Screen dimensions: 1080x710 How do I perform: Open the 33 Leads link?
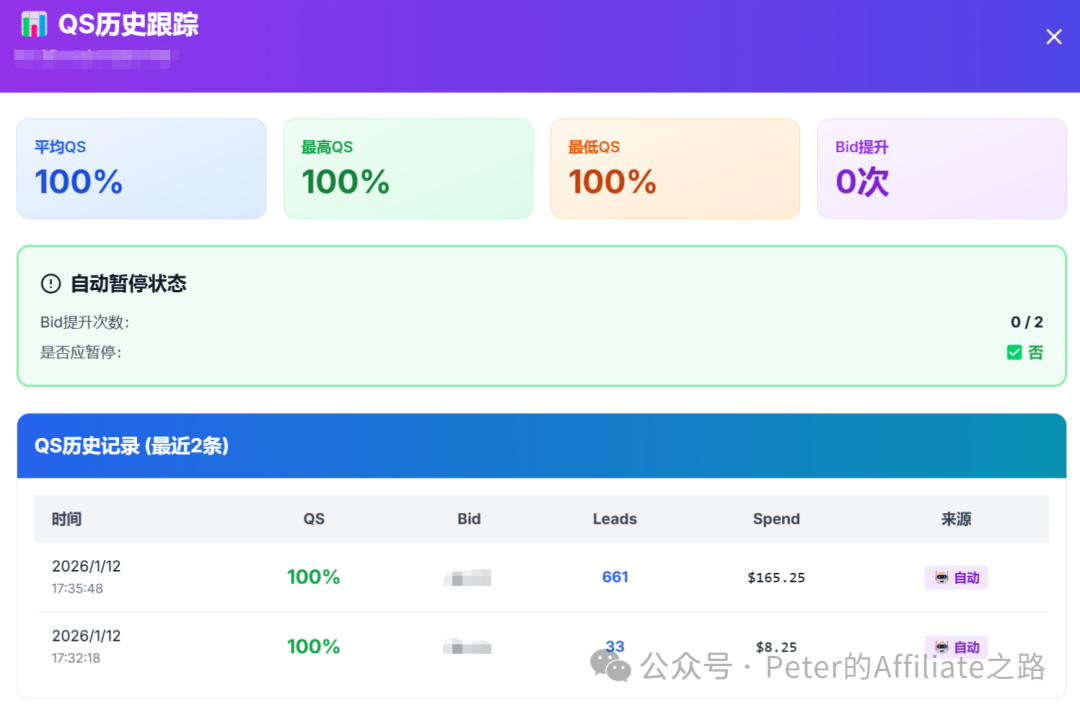tap(614, 647)
